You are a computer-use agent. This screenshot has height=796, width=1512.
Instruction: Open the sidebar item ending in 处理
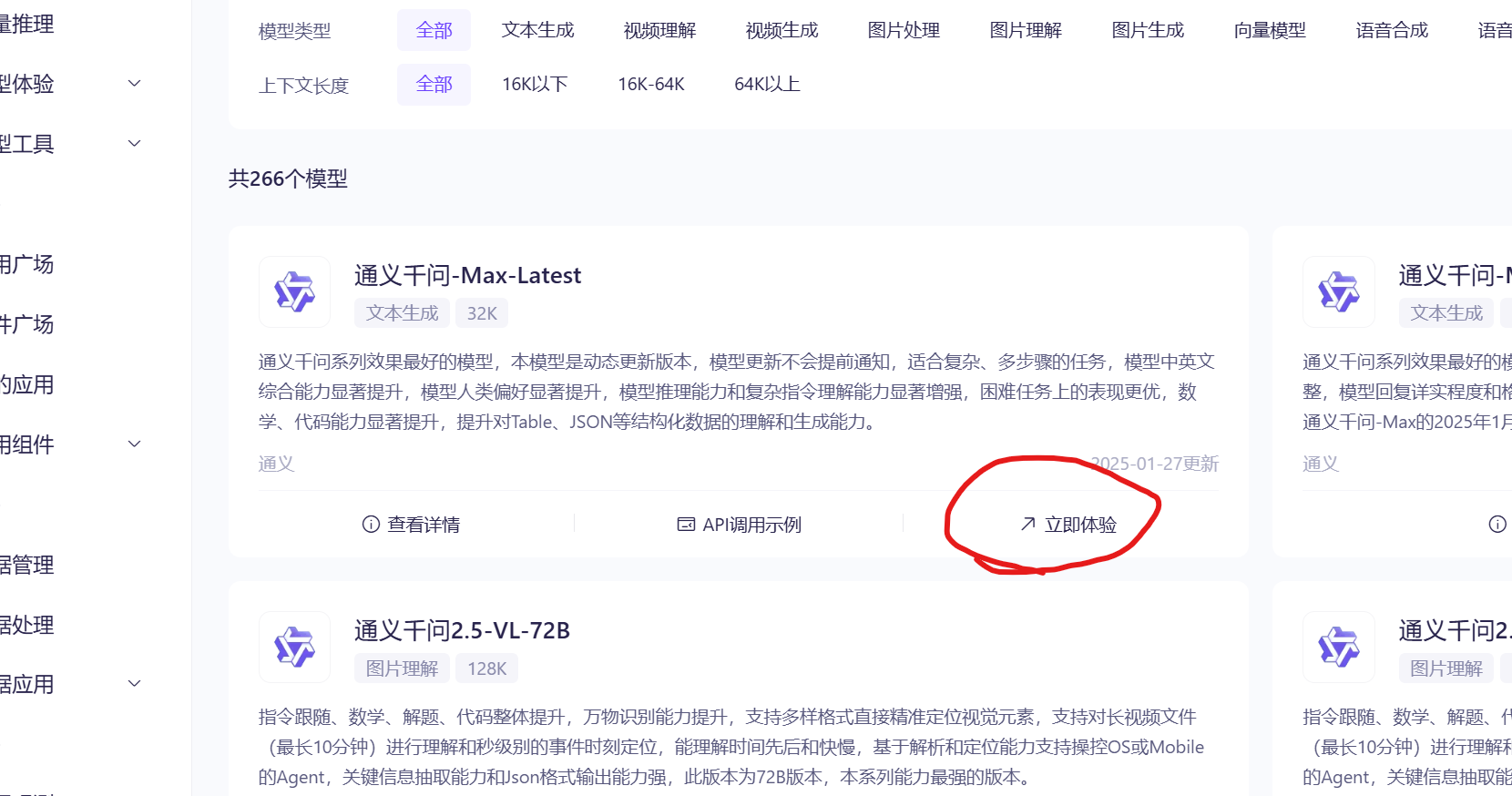tap(27, 625)
